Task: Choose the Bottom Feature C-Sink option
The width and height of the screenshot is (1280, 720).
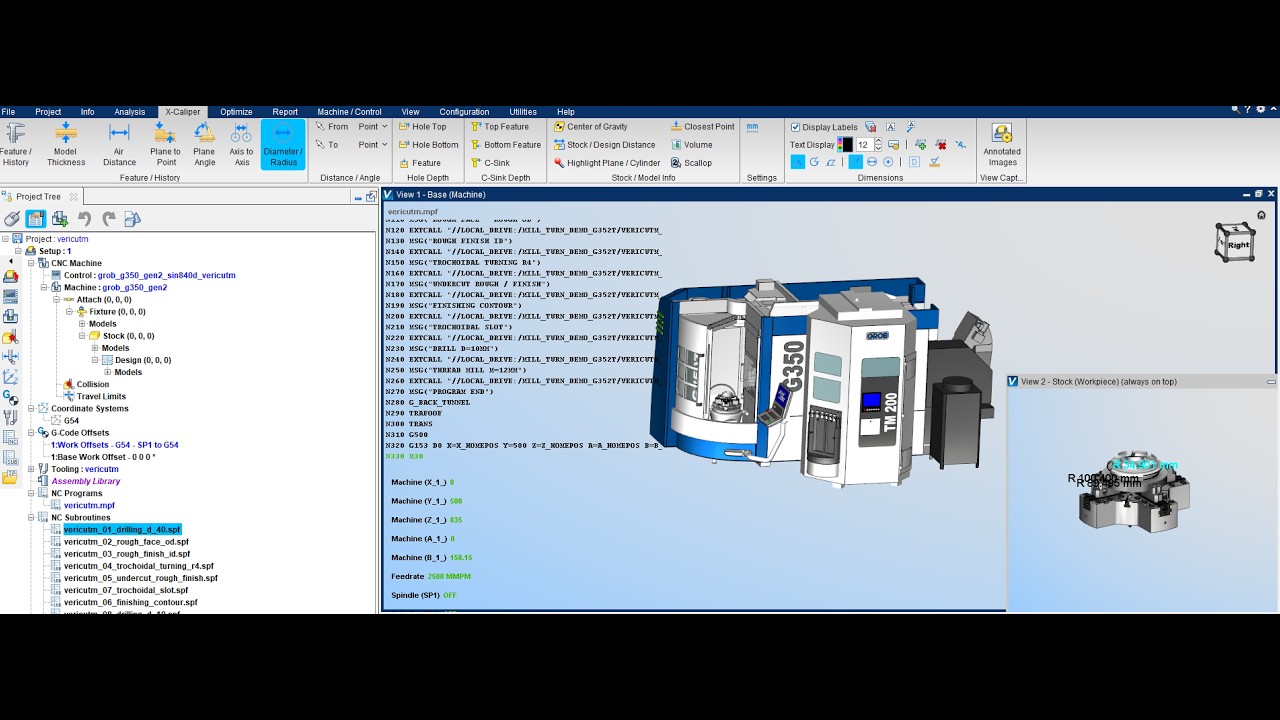Action: click(505, 145)
